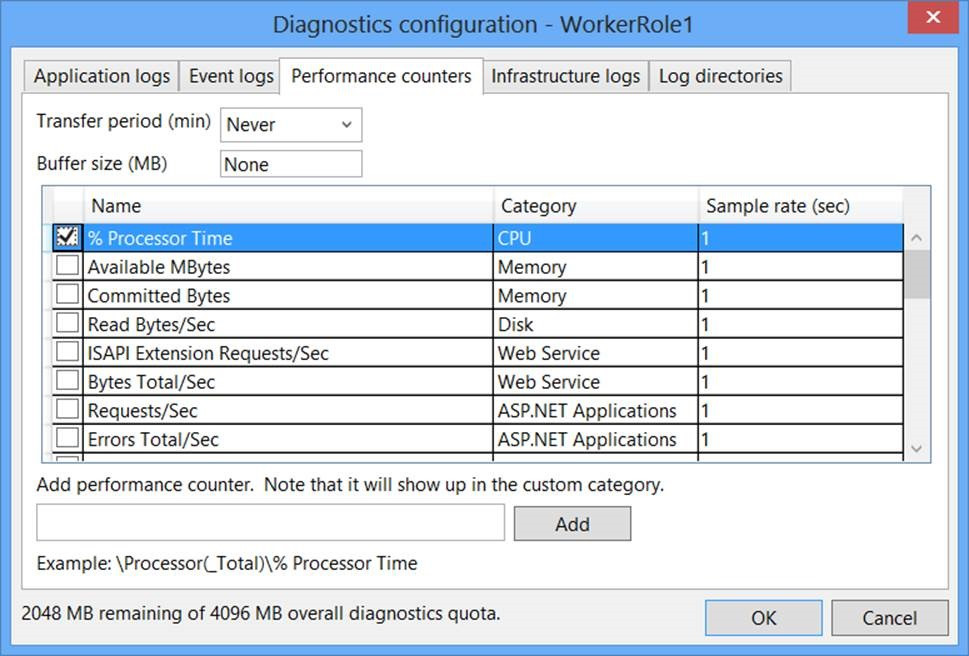Select the Available MBytes row name

click(288, 267)
